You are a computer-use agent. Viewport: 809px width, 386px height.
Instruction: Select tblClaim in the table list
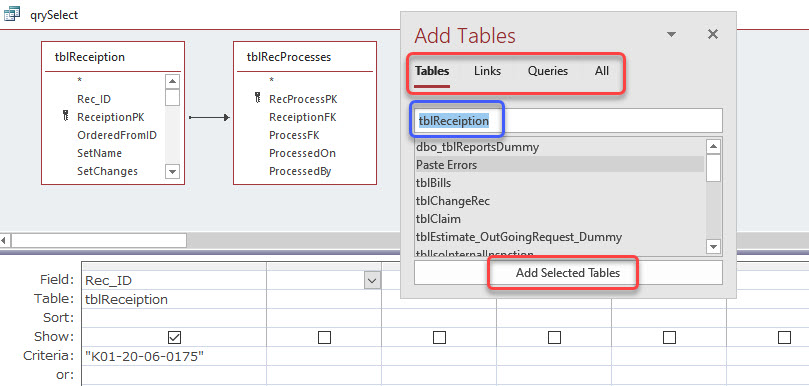click(559, 219)
